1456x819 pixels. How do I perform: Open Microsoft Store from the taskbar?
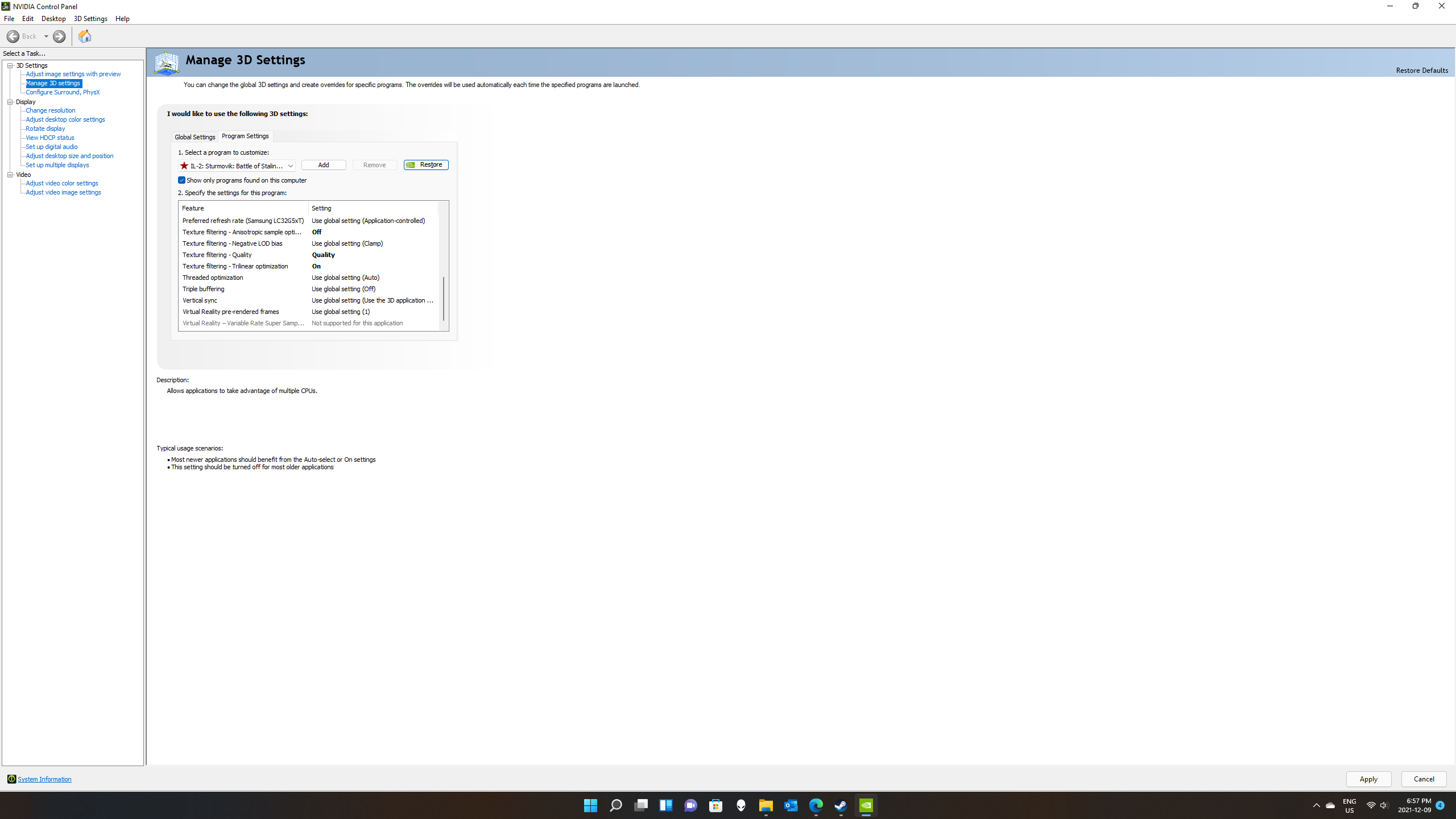point(716,805)
